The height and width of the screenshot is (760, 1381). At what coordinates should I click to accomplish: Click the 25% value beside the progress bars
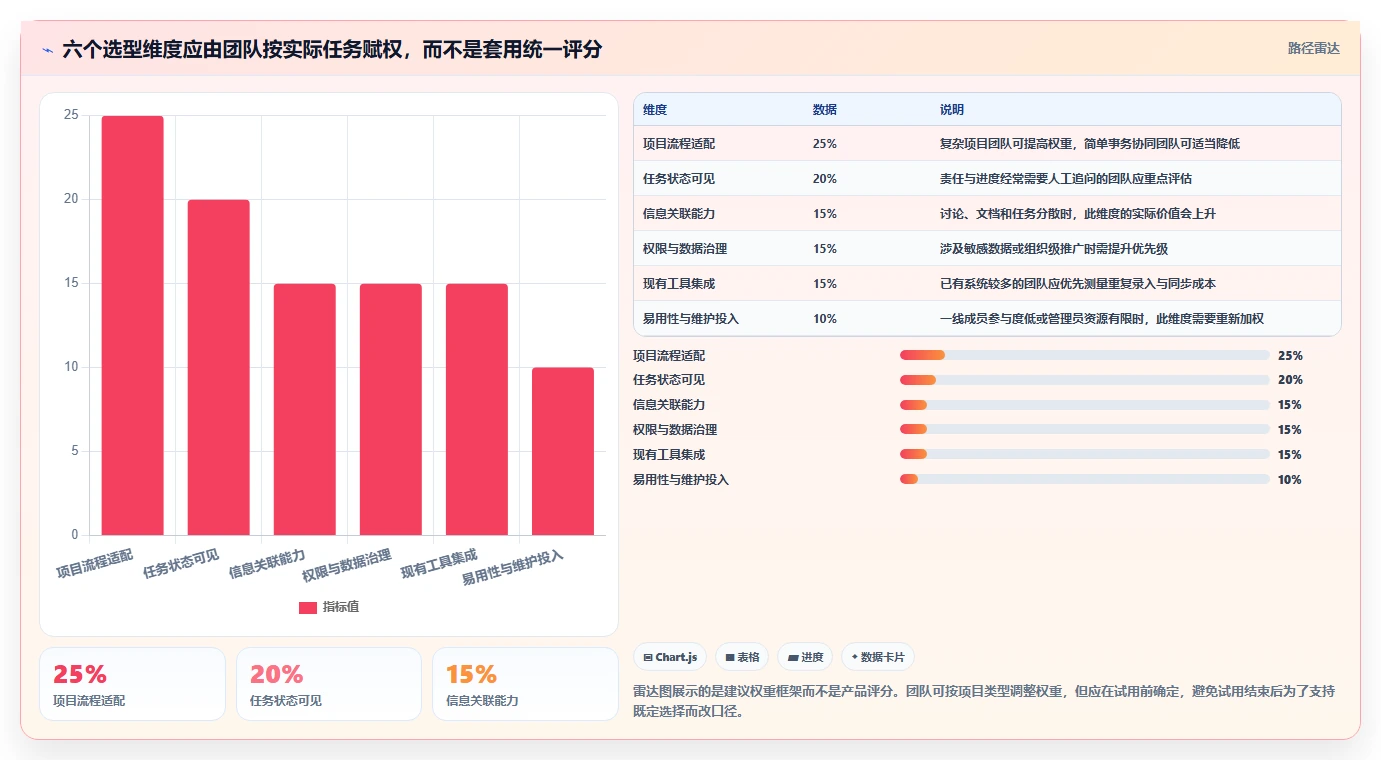click(x=1290, y=355)
